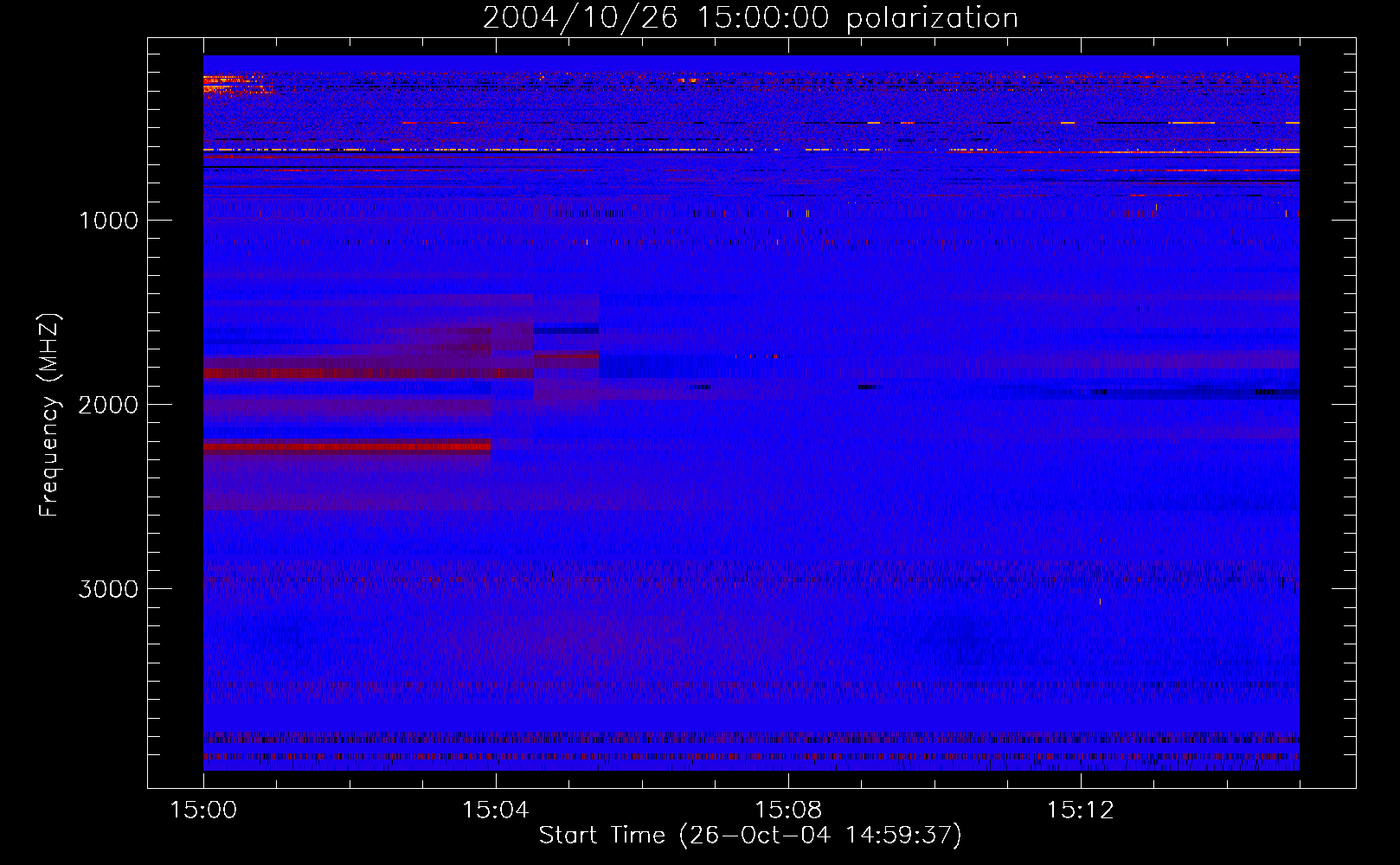
Task: Click the 'Start Time (26-Oct-04 14:59:37)' label
Action: (750, 836)
